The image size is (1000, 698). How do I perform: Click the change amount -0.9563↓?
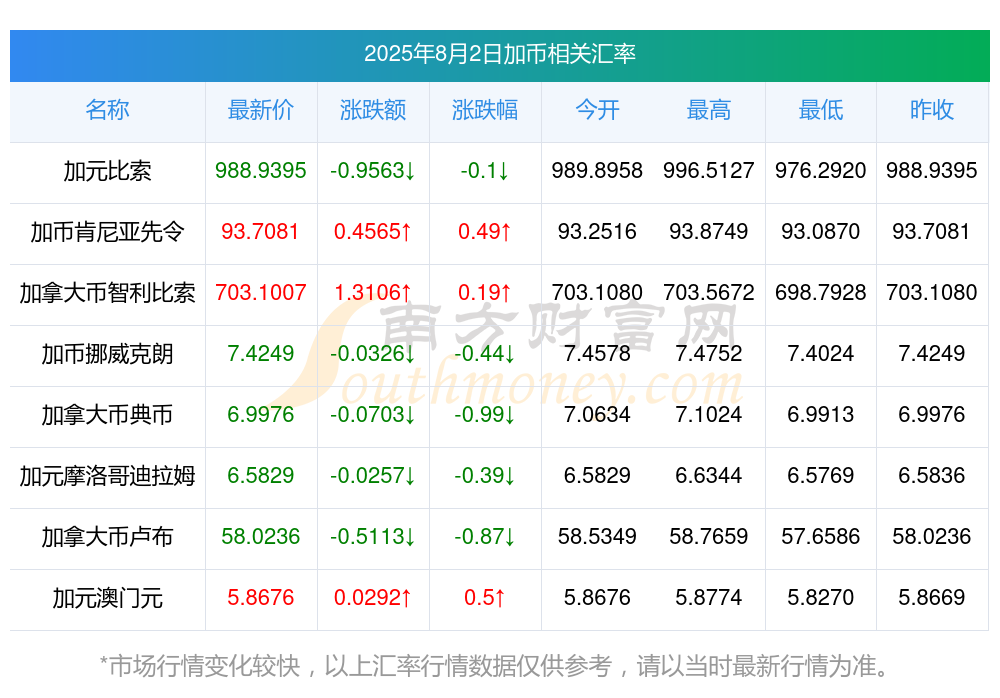(x=373, y=170)
